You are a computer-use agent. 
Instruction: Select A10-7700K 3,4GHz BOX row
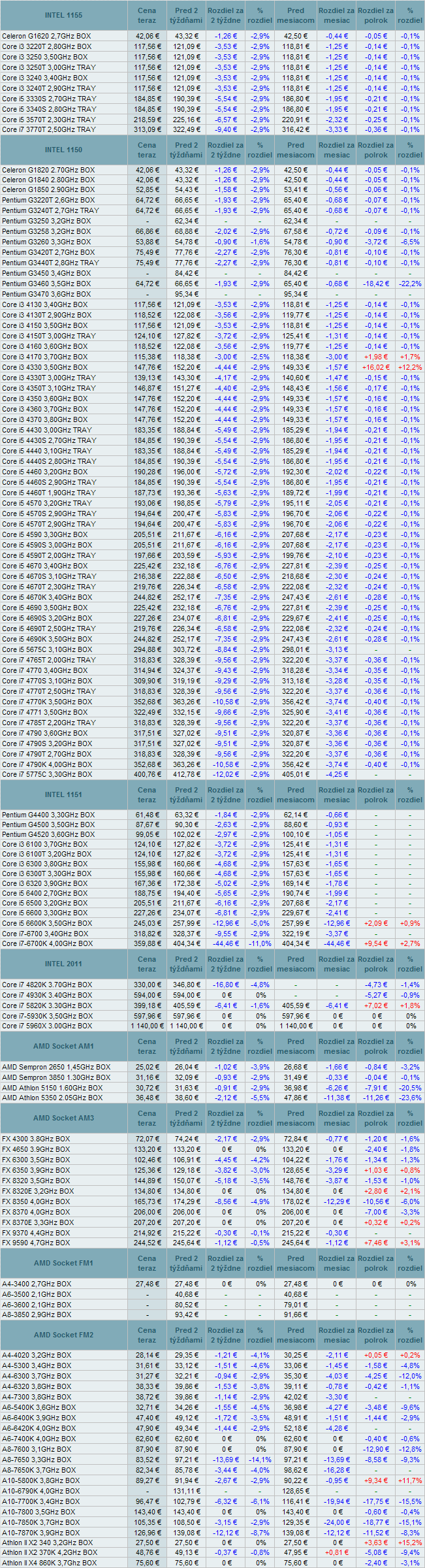coord(212,1501)
